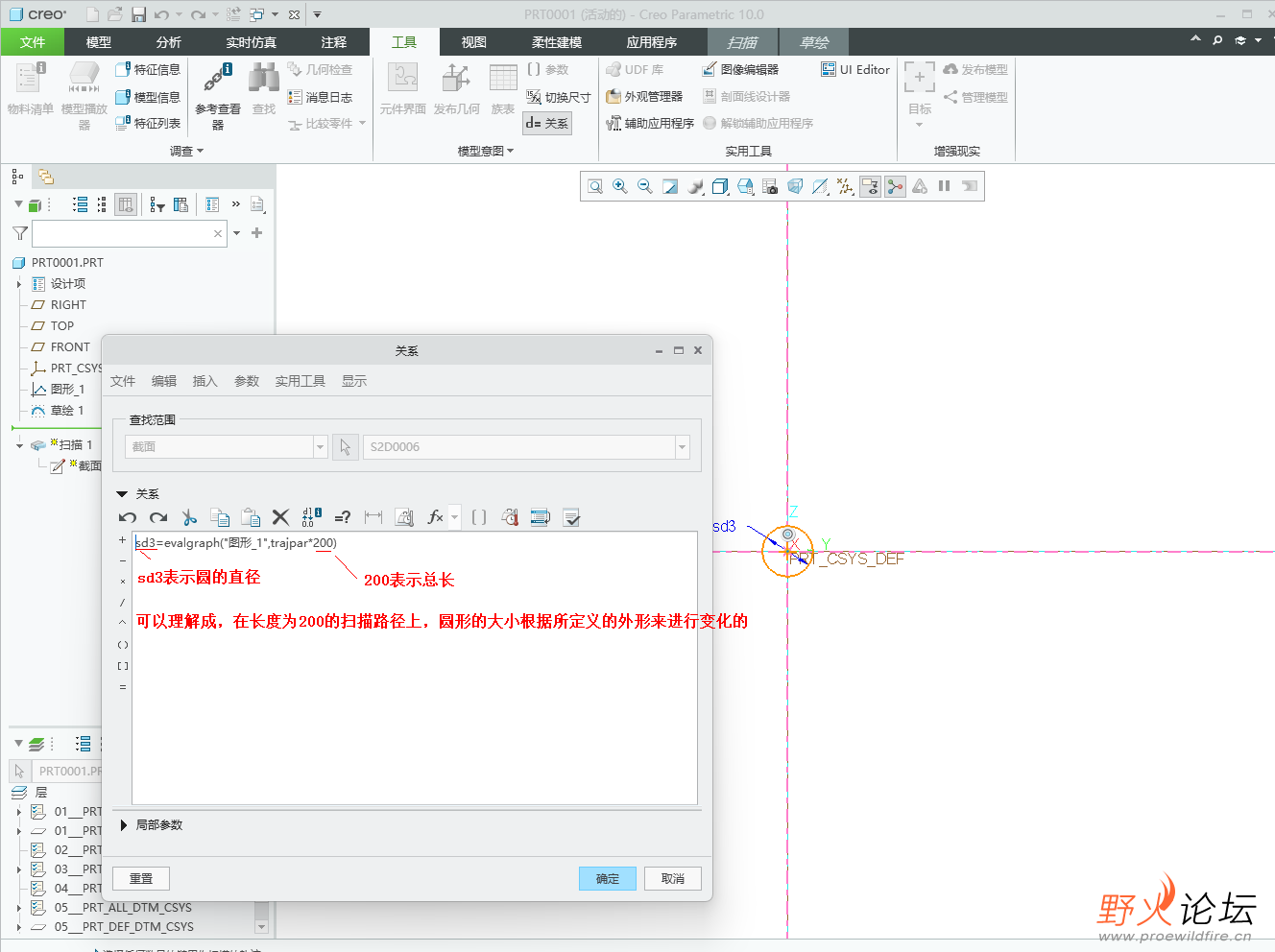1275x952 pixels.
Task: Toggle annotation display icon in graphics toolbar
Action: coord(870,186)
